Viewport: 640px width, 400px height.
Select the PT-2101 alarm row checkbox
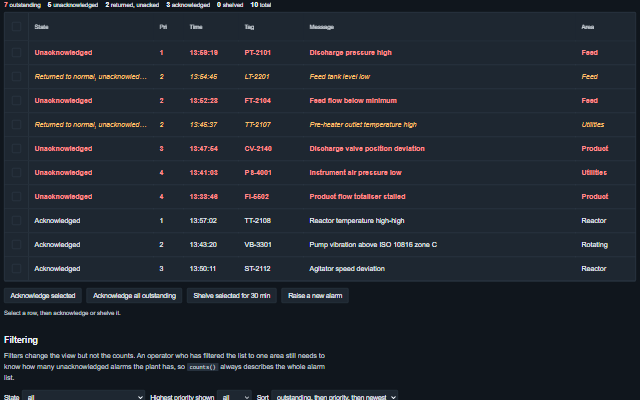point(16,53)
